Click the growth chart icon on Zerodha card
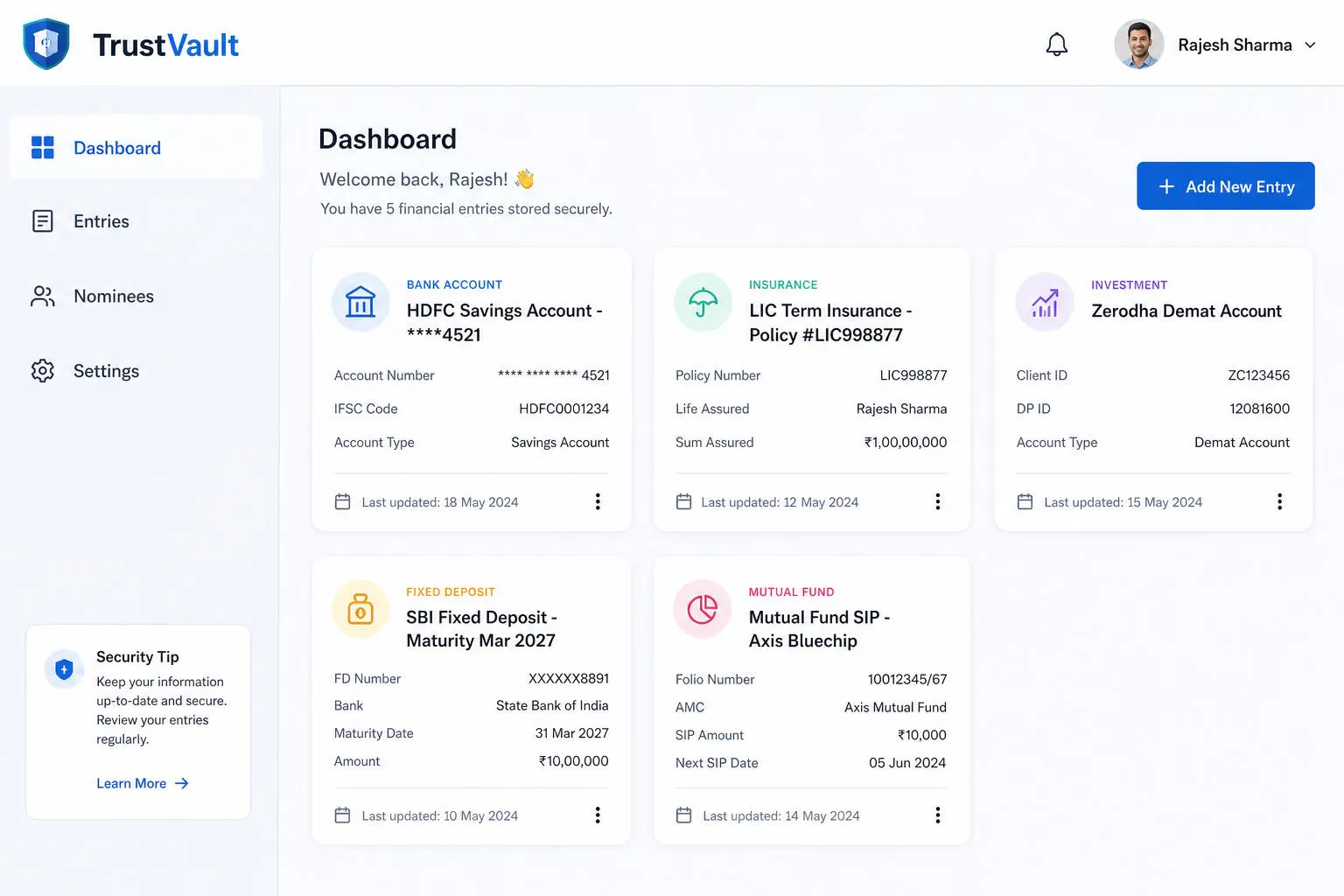Image resolution: width=1344 pixels, height=896 pixels. click(x=1045, y=302)
